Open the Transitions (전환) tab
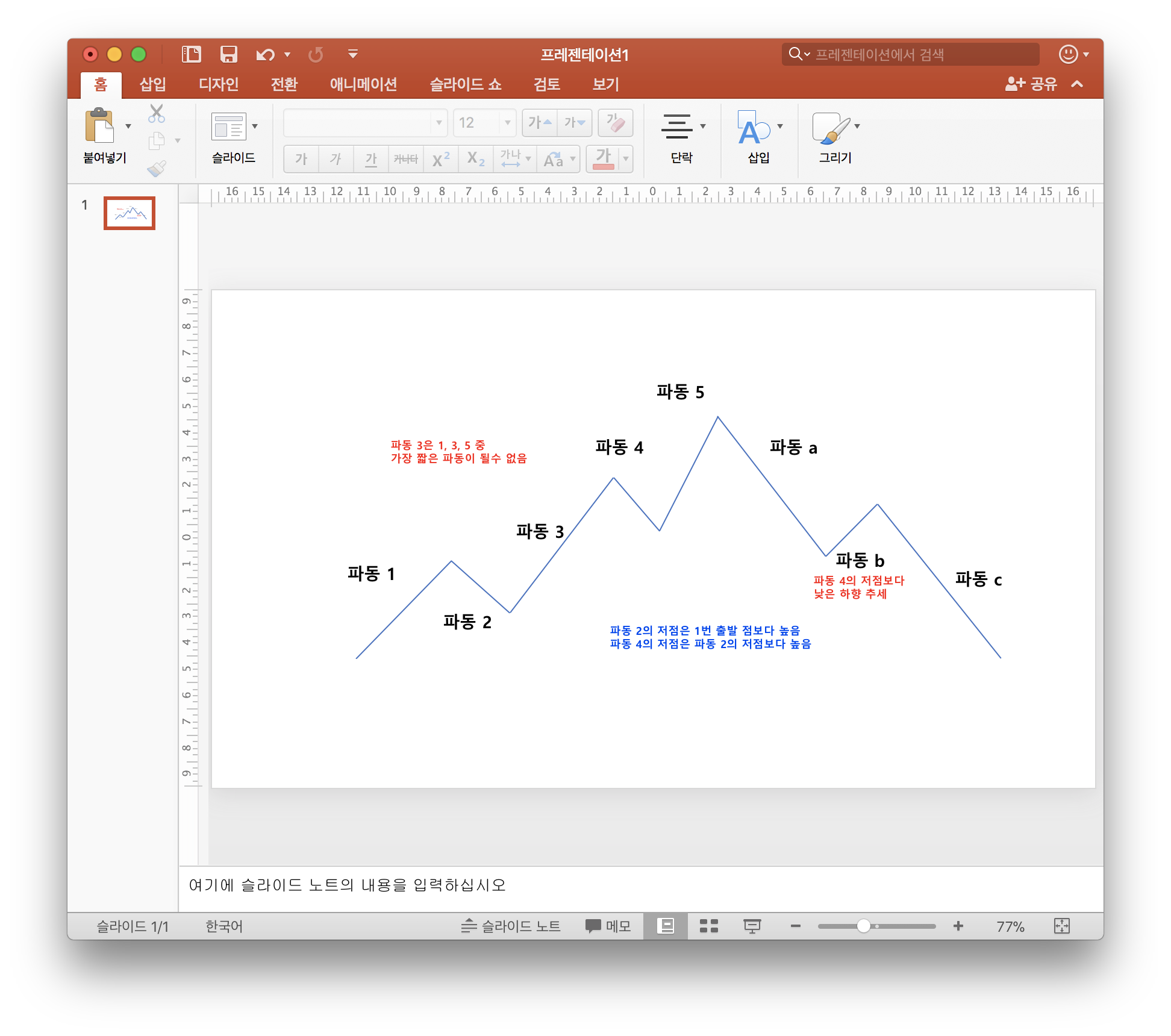 pos(284,84)
